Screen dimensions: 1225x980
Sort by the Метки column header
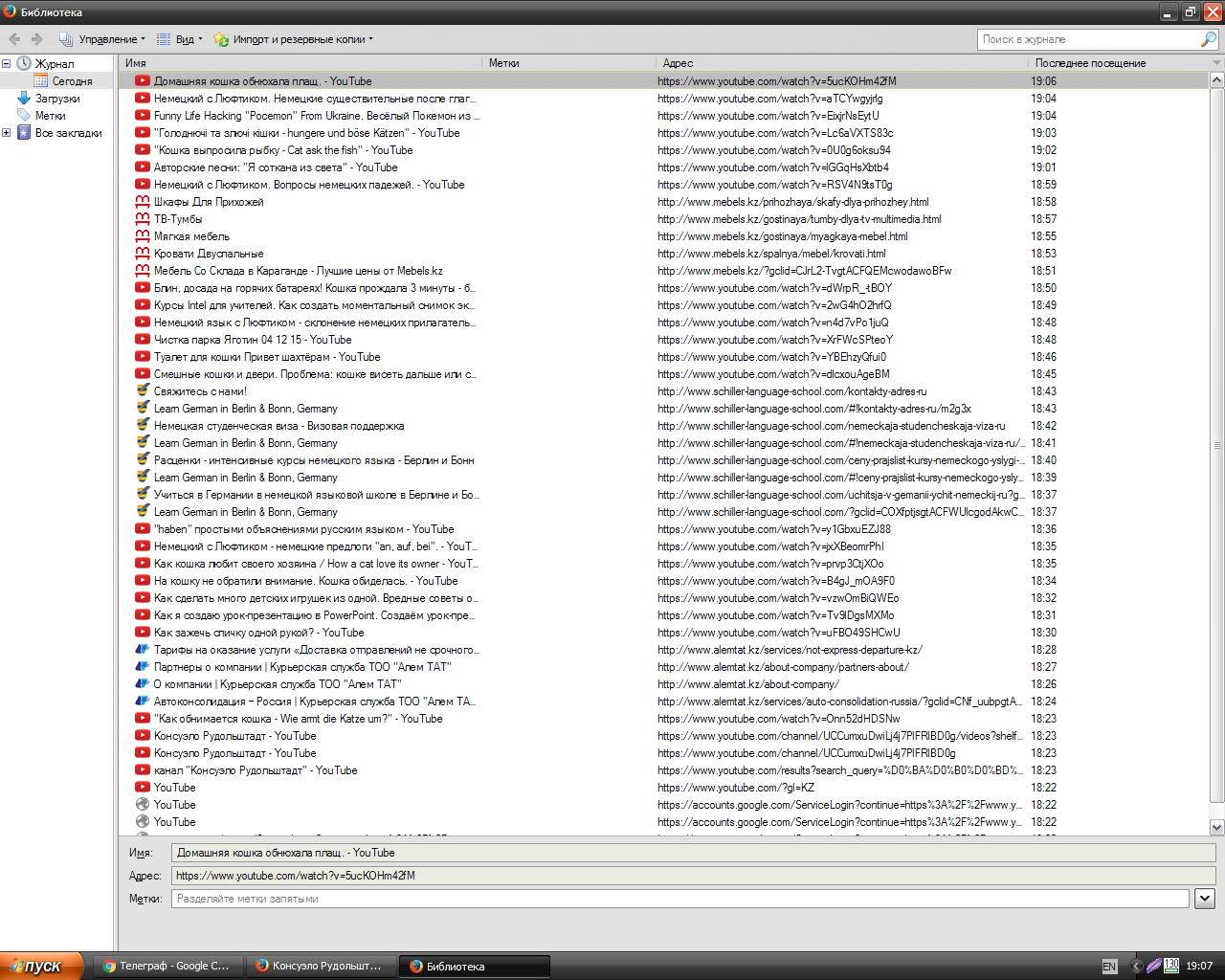[x=568, y=63]
